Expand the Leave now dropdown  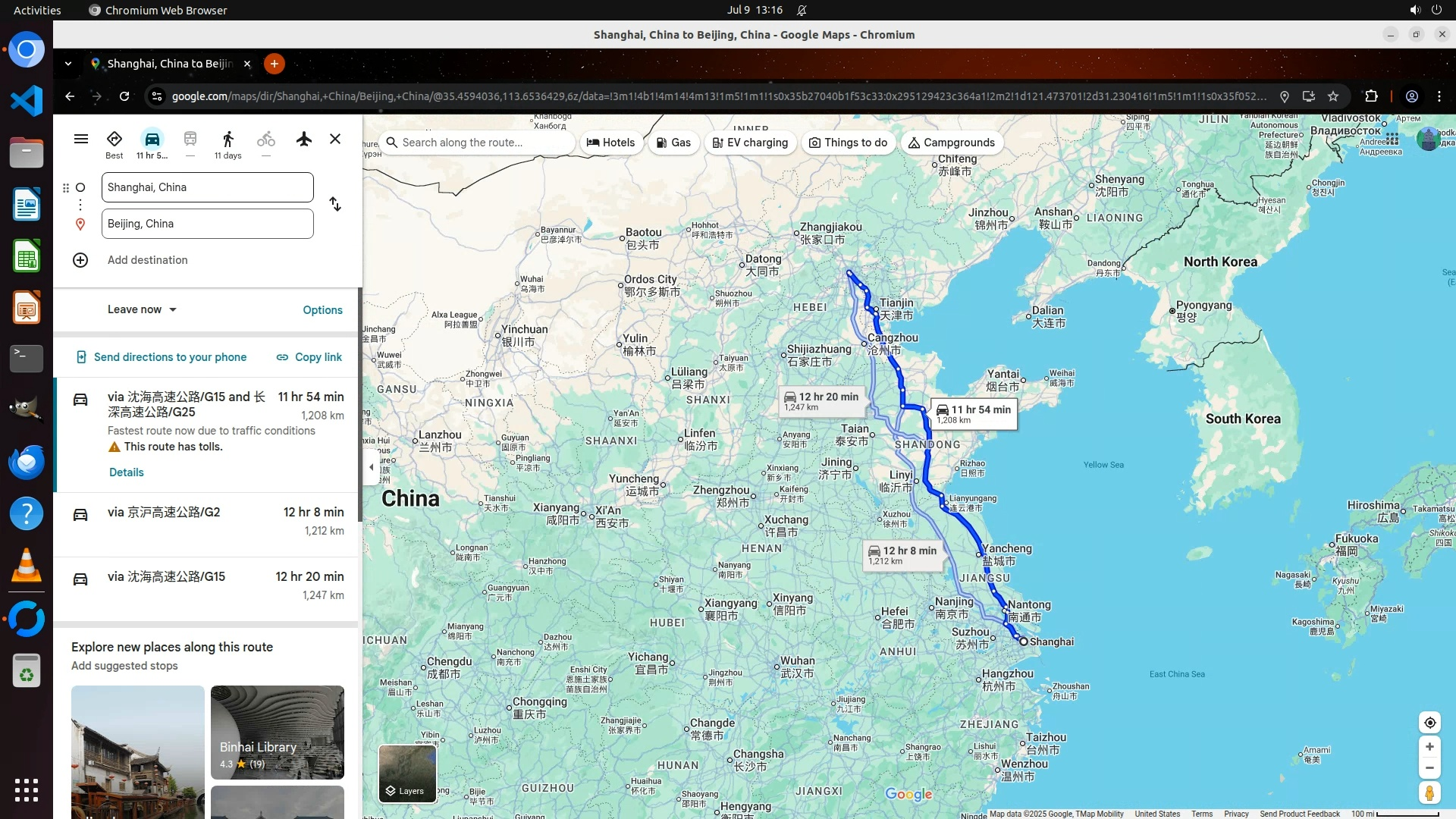coord(142,309)
